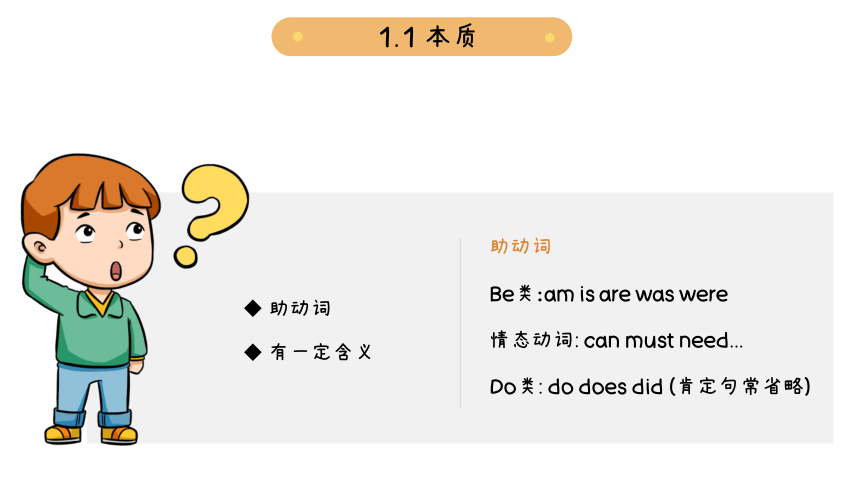
Task: Click the right yellow dot on title banner
Action: pyautogui.click(x=550, y=37)
